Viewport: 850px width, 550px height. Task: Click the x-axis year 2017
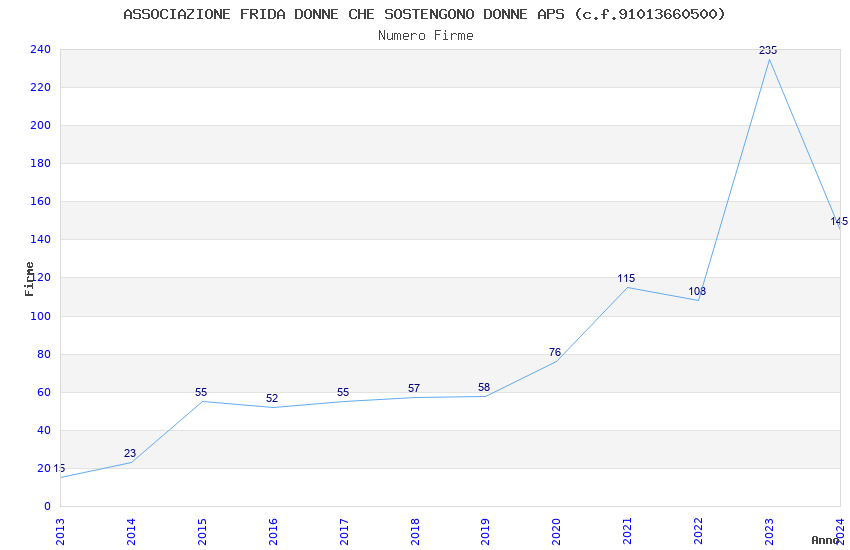click(x=344, y=532)
